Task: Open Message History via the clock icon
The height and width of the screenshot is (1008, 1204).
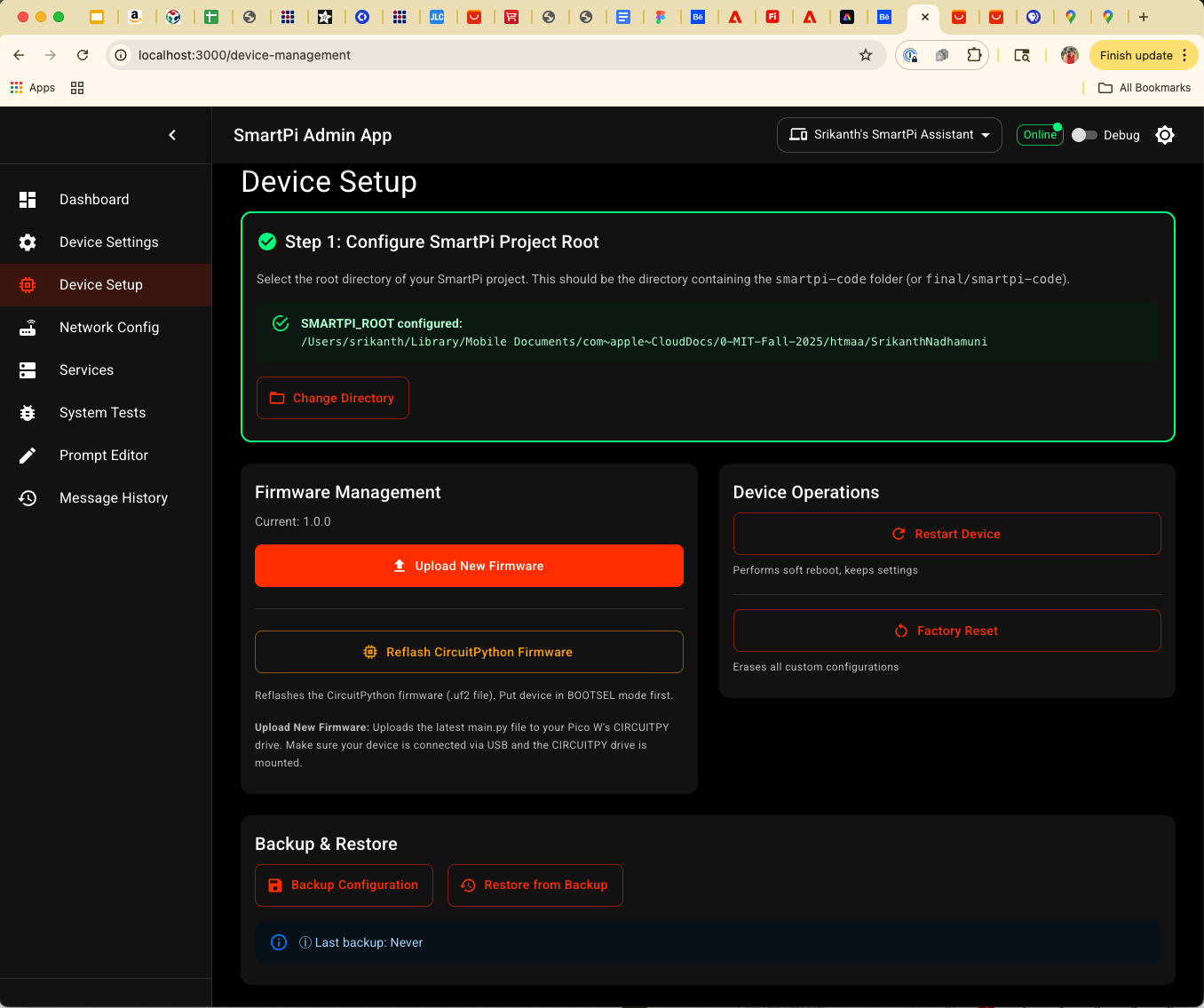Action: point(28,497)
